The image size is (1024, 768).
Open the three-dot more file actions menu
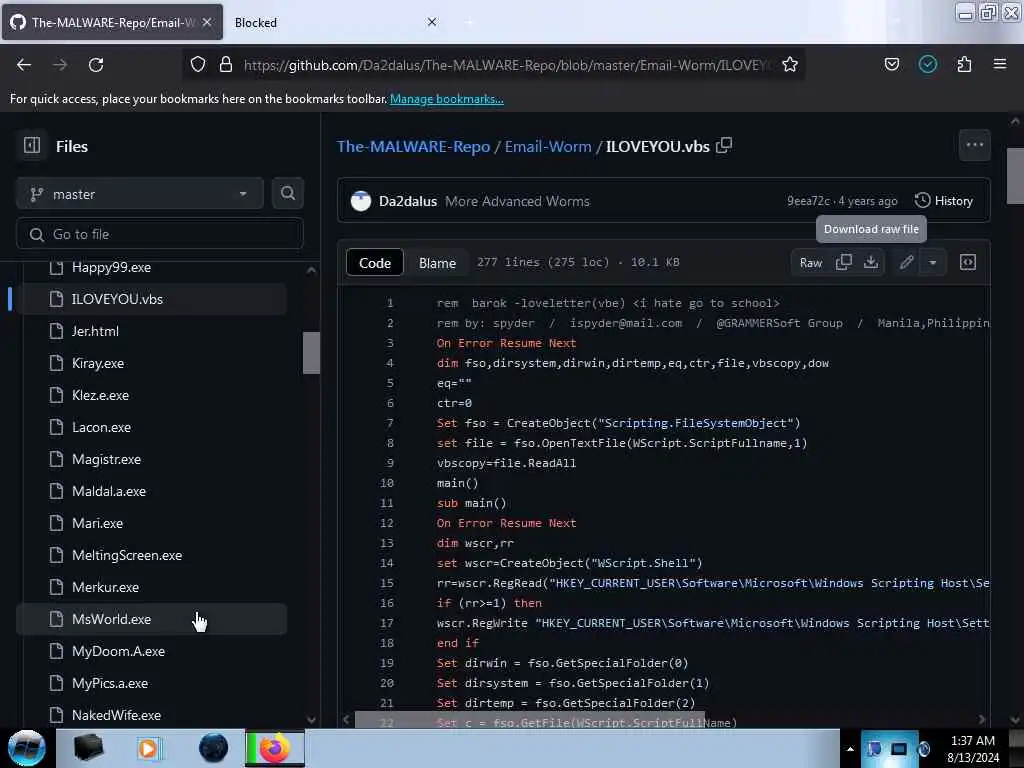click(x=974, y=145)
